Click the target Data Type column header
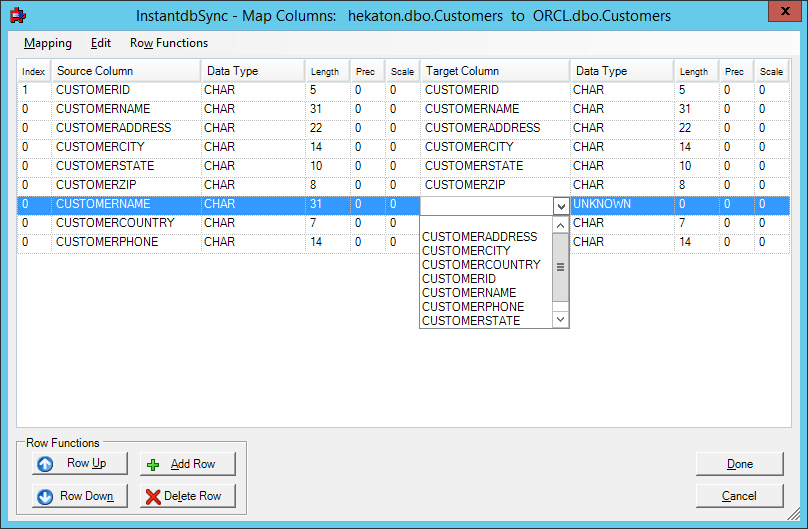Image resolution: width=808 pixels, height=529 pixels. click(622, 71)
